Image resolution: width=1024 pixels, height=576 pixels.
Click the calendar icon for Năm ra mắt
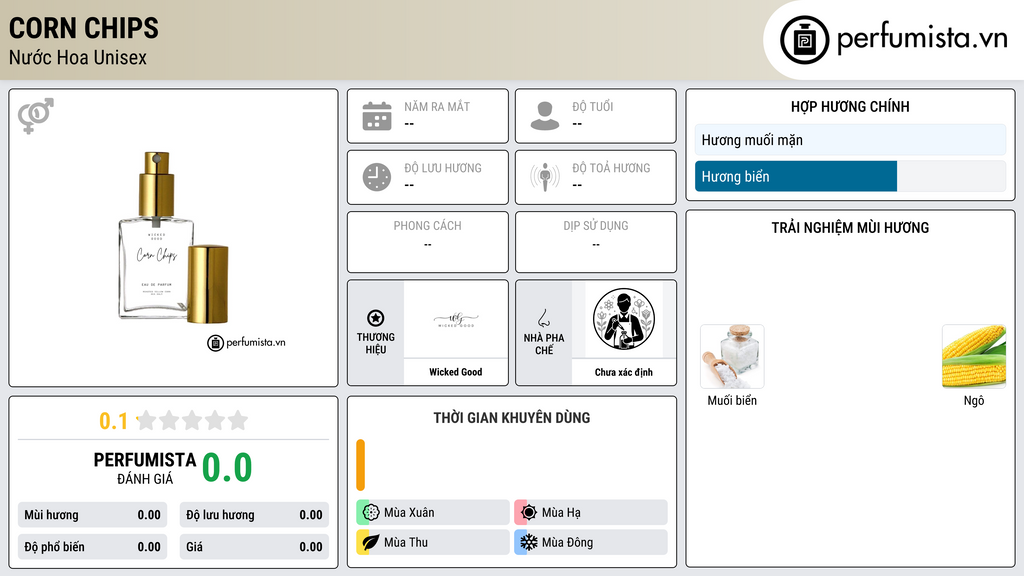377,116
